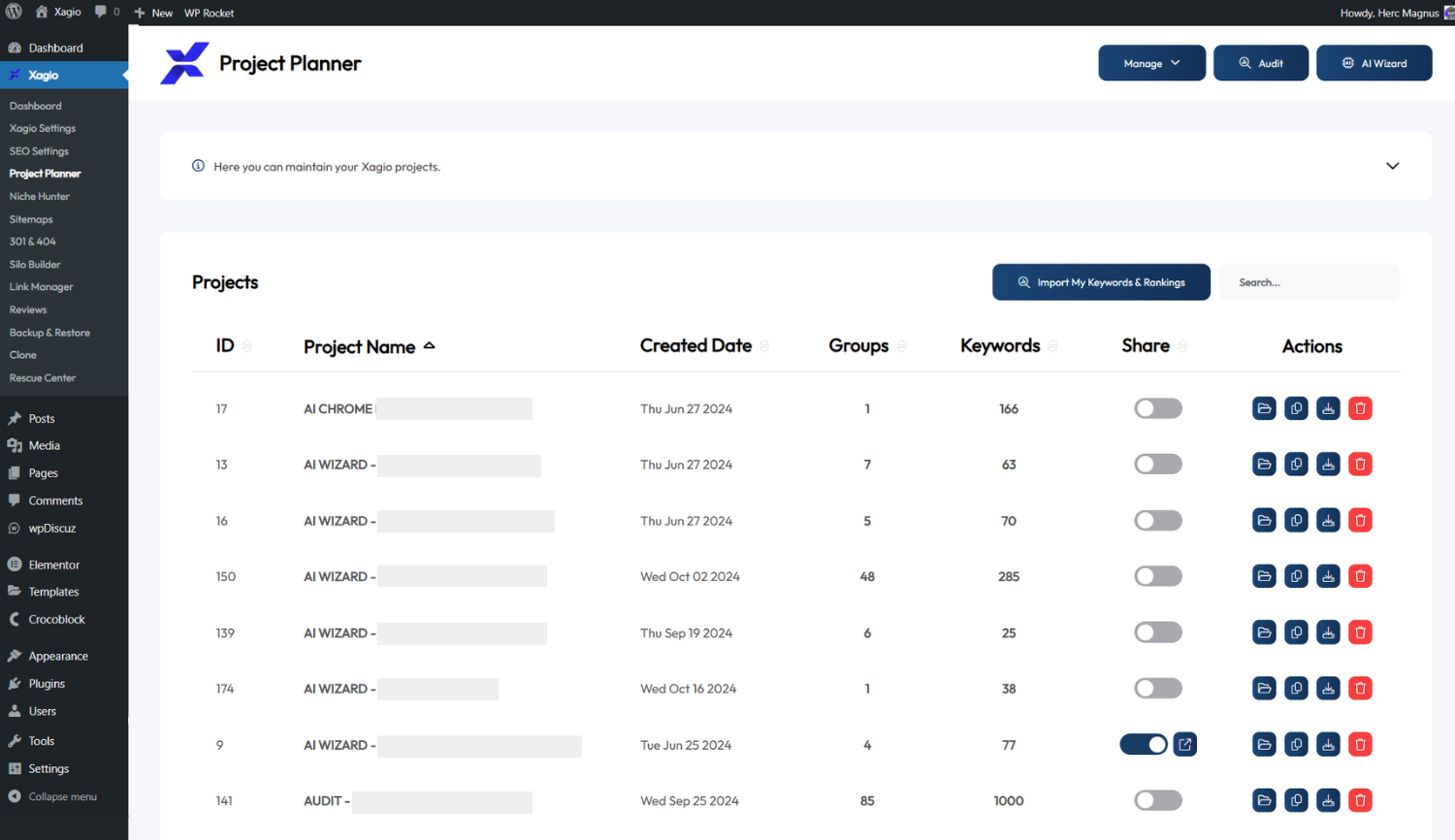Open Rescue Center submenu item
Image resolution: width=1455 pixels, height=840 pixels.
point(43,378)
